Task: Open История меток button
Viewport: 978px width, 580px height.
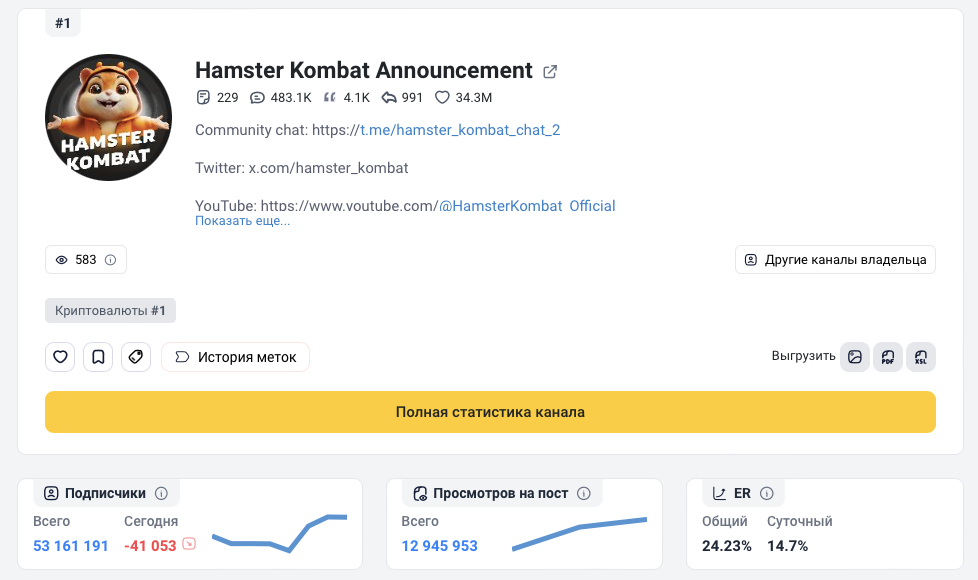Action: pos(235,357)
